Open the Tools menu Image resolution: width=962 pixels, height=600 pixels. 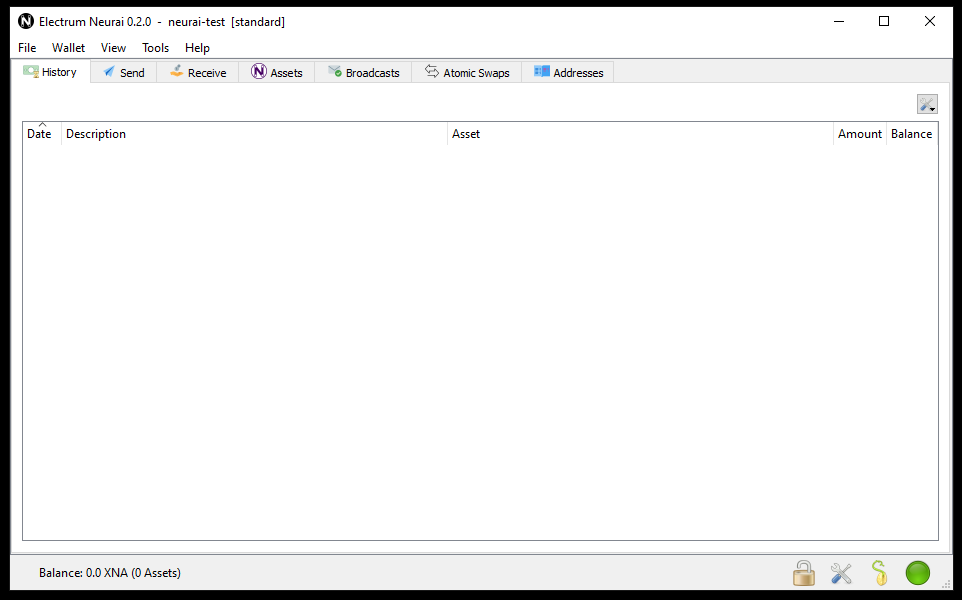pyautogui.click(x=155, y=47)
